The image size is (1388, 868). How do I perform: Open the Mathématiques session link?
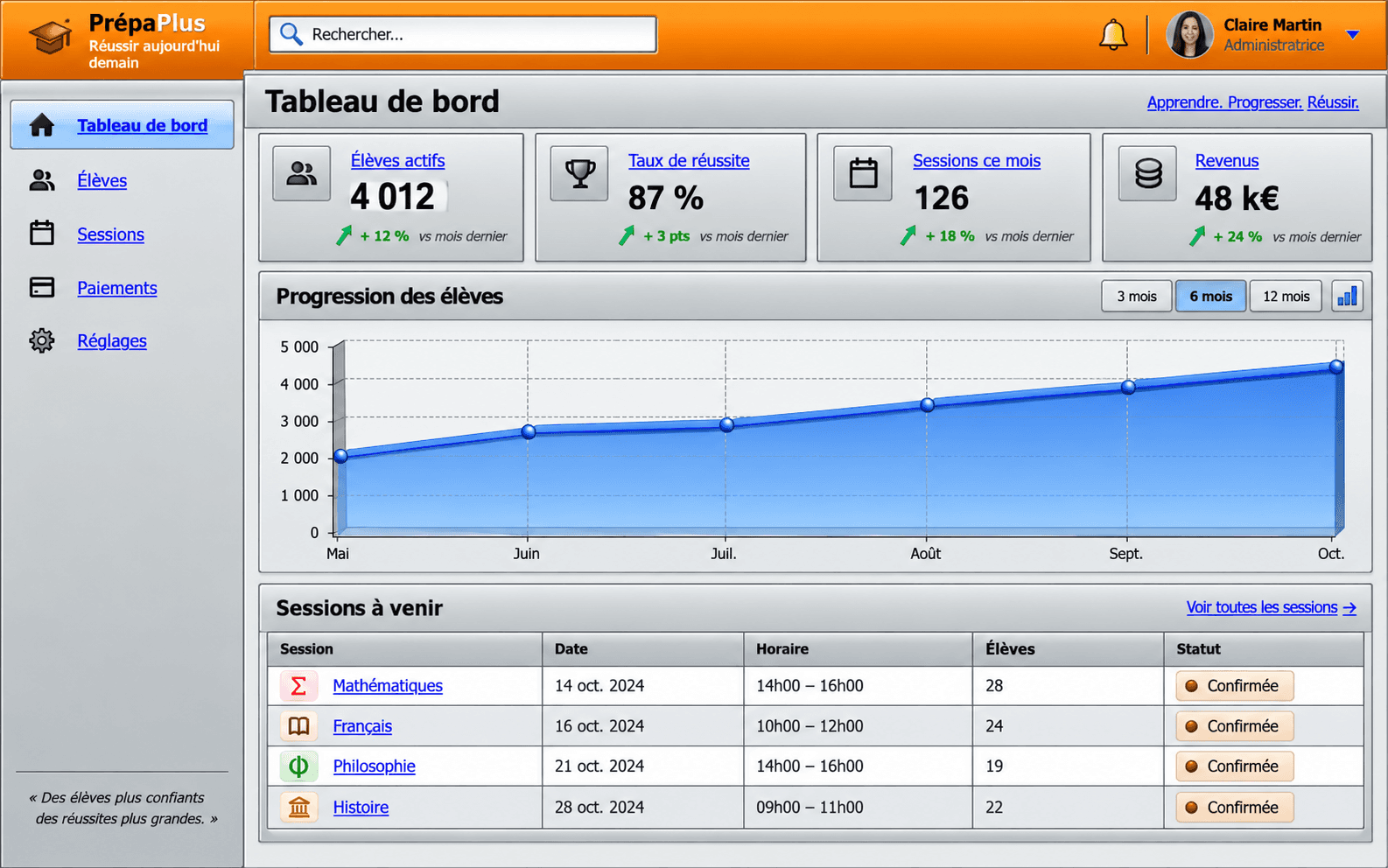388,686
